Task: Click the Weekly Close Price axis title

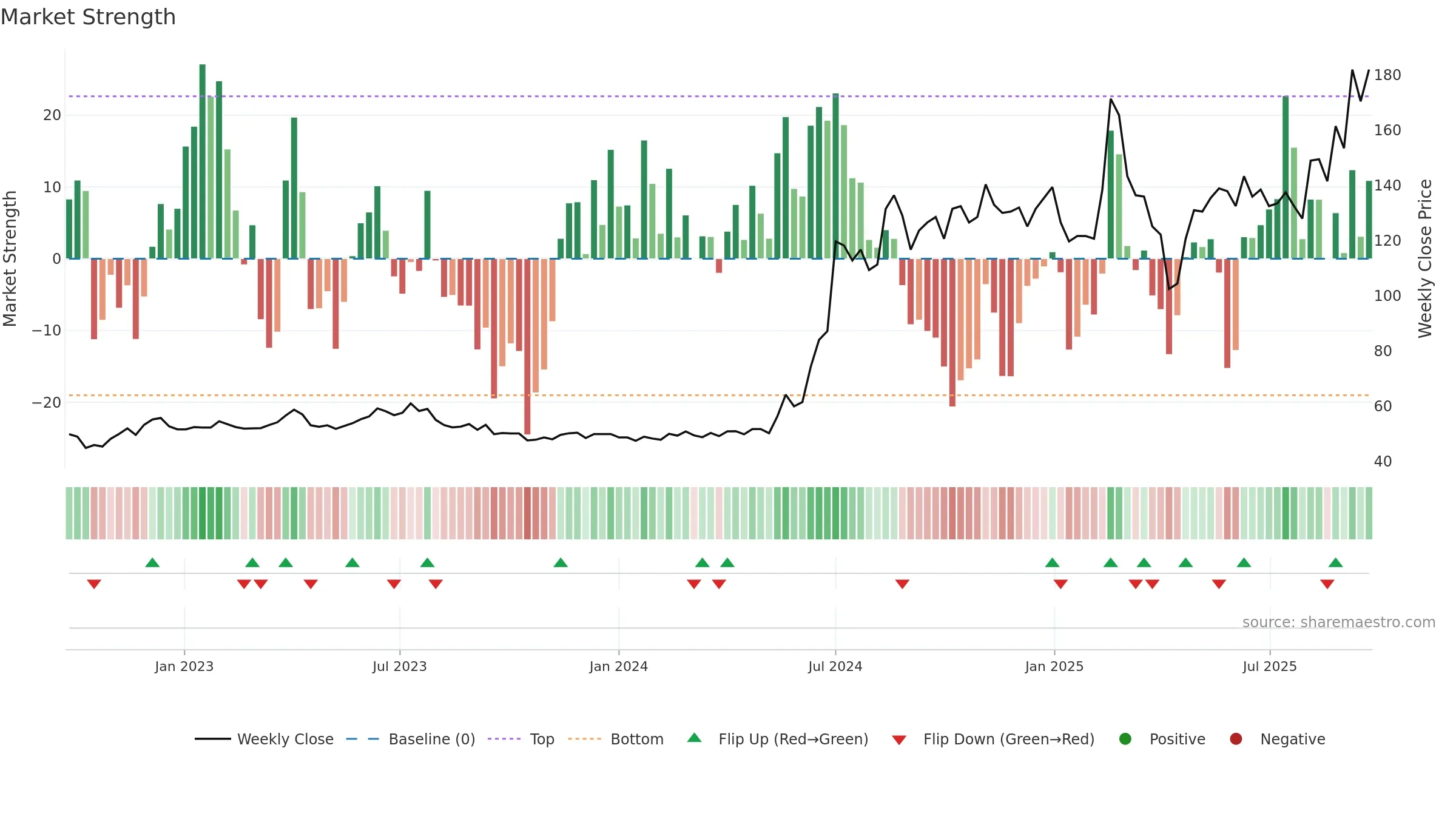Action: coord(1425,258)
